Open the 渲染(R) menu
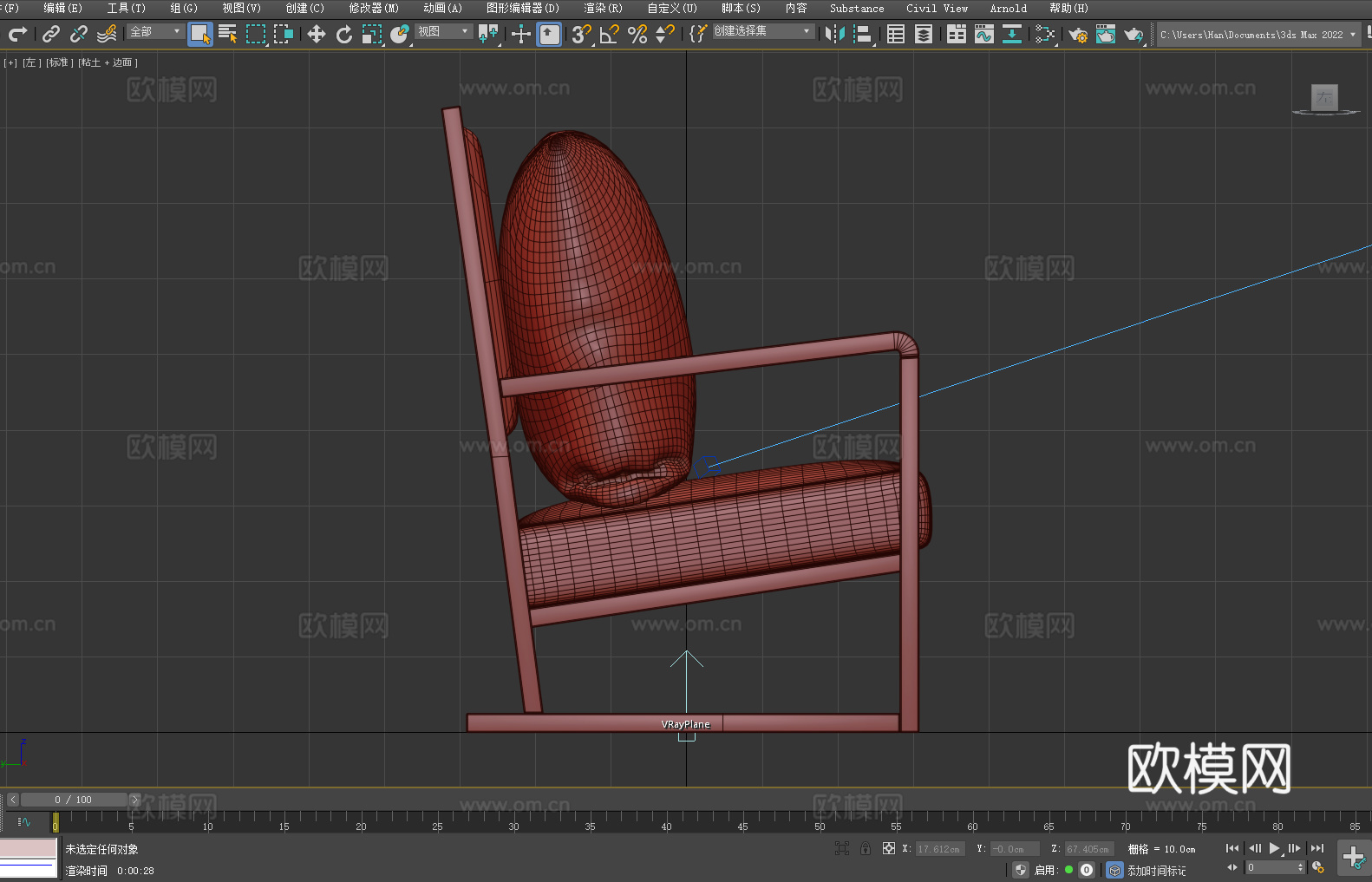Screen dimensions: 1372x882 click(x=603, y=8)
